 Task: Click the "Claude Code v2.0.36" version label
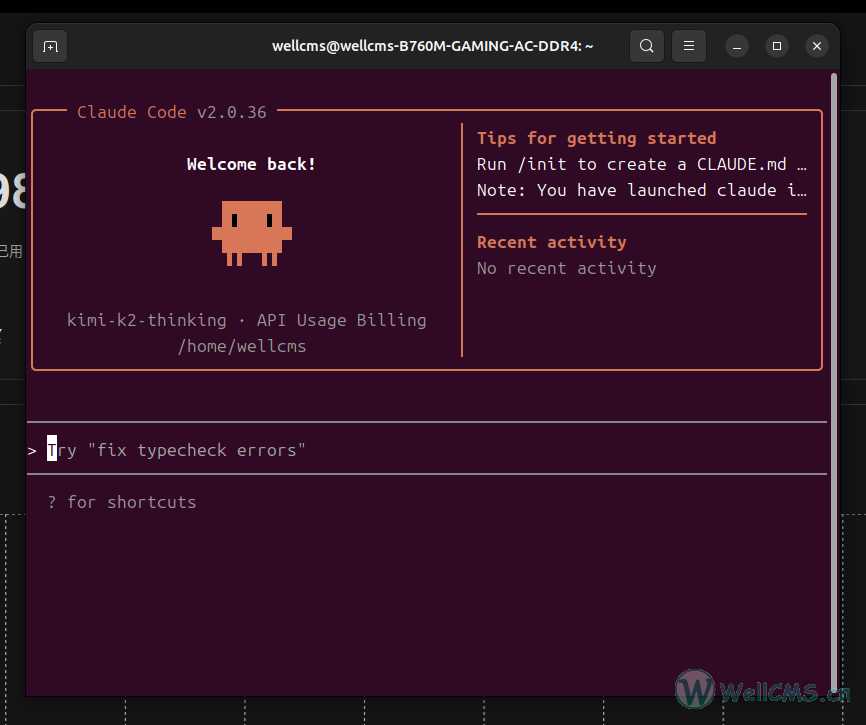tap(172, 112)
